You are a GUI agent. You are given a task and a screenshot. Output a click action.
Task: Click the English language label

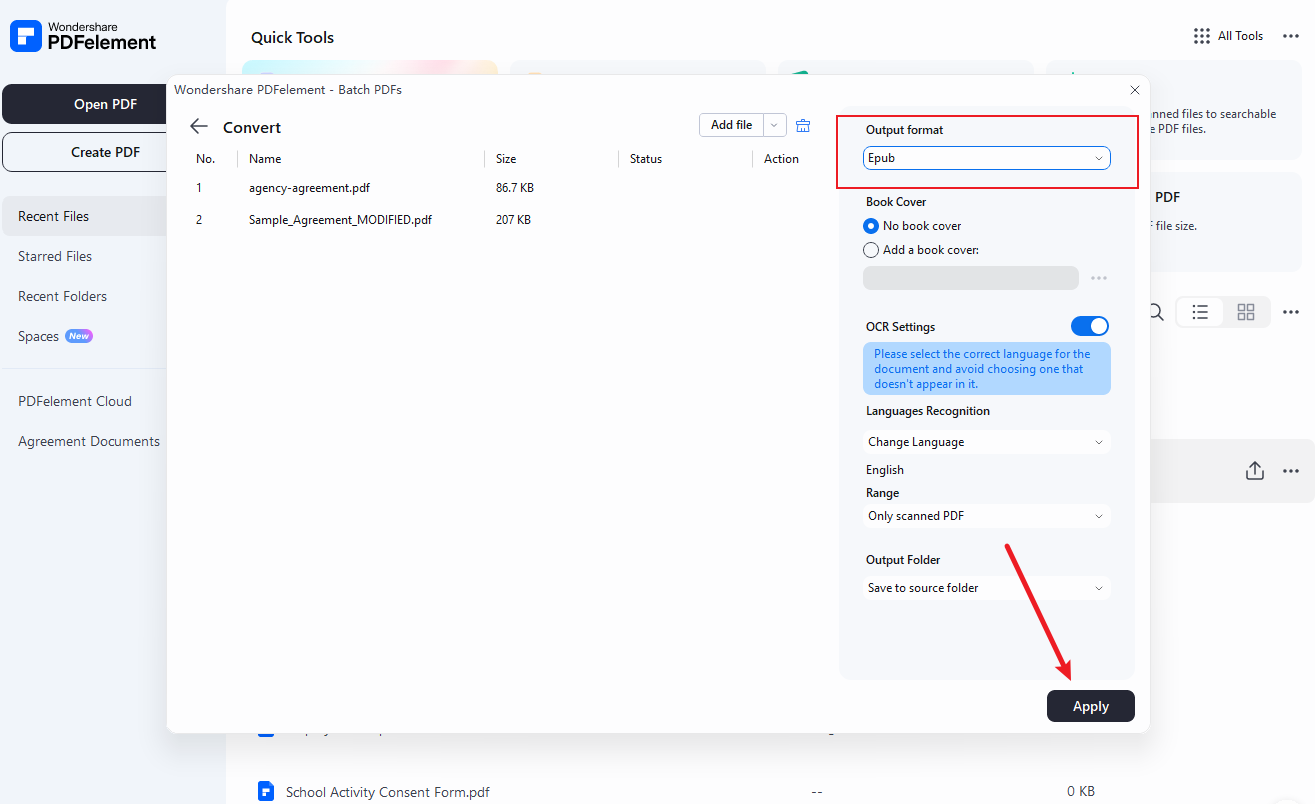885,470
